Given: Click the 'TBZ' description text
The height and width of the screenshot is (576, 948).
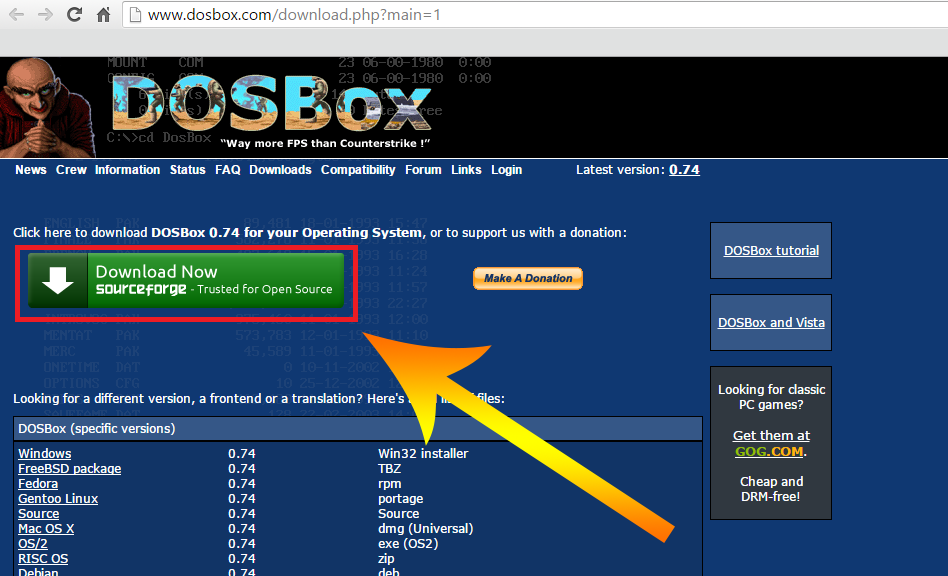Looking at the screenshot, I should (389, 468).
